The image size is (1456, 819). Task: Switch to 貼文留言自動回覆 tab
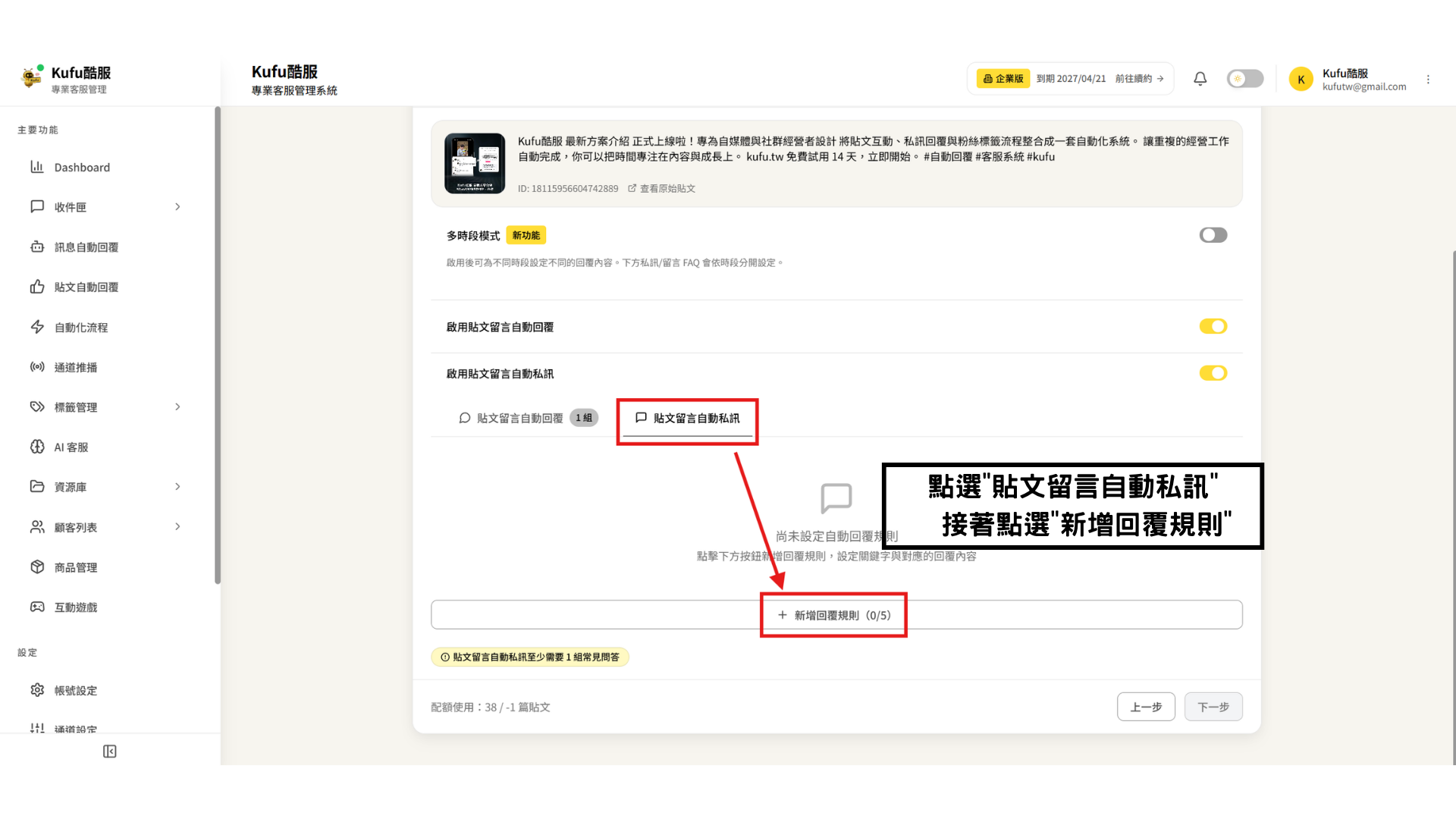pos(528,418)
